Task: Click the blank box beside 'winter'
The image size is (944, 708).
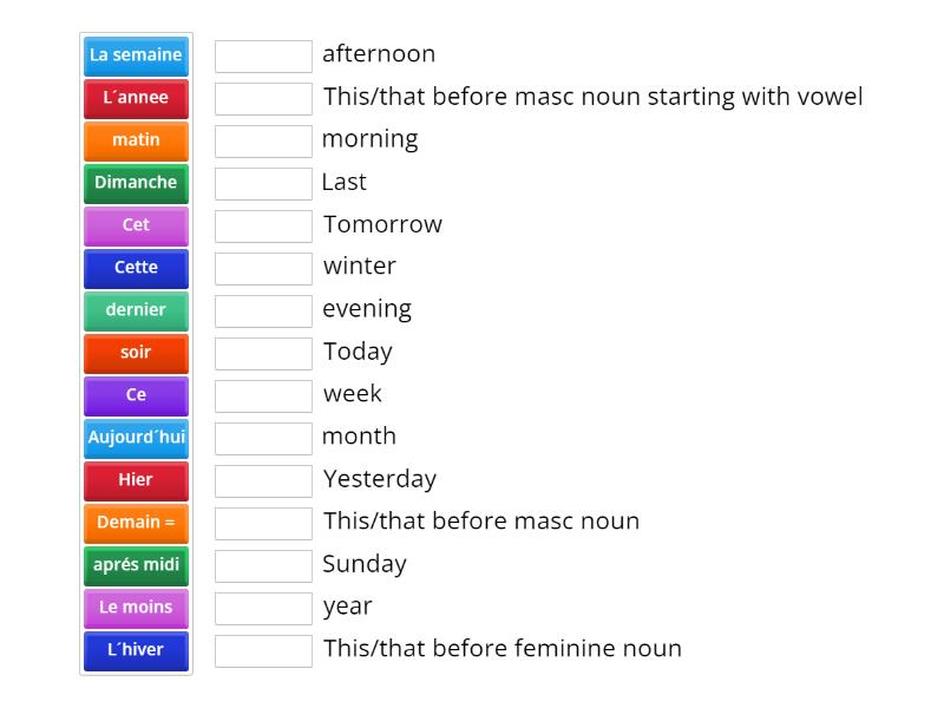Action: (x=263, y=268)
